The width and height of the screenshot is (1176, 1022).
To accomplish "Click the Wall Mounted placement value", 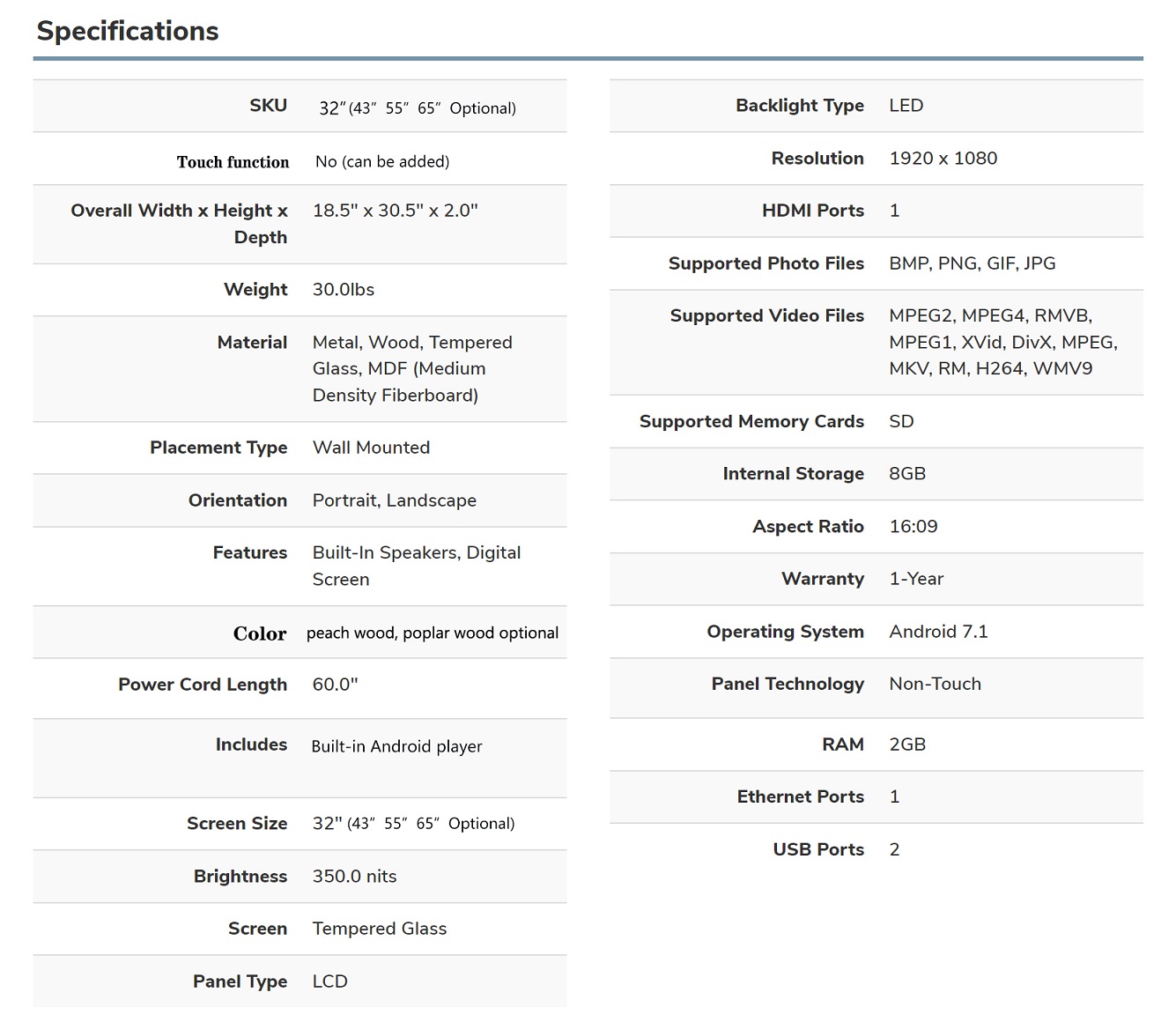I will click(371, 448).
